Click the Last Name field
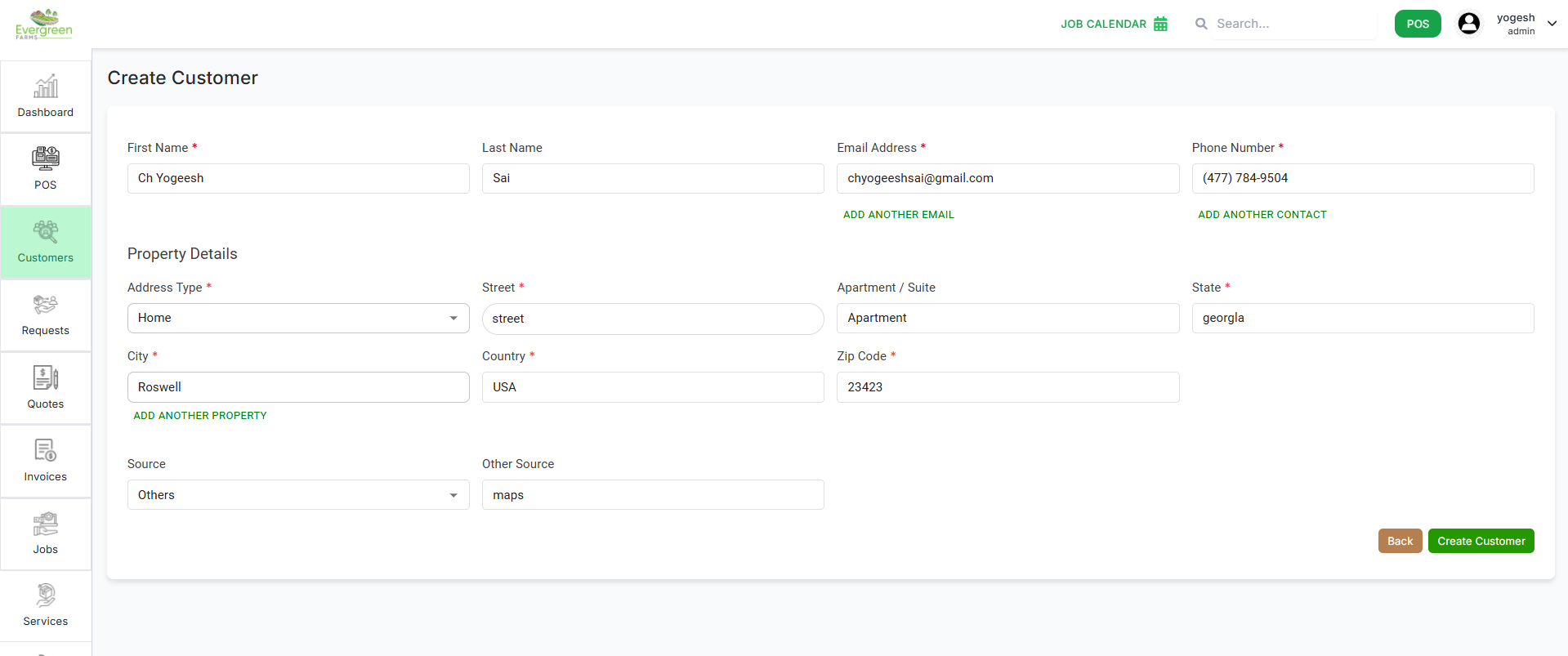The image size is (1568, 656). [x=653, y=178]
